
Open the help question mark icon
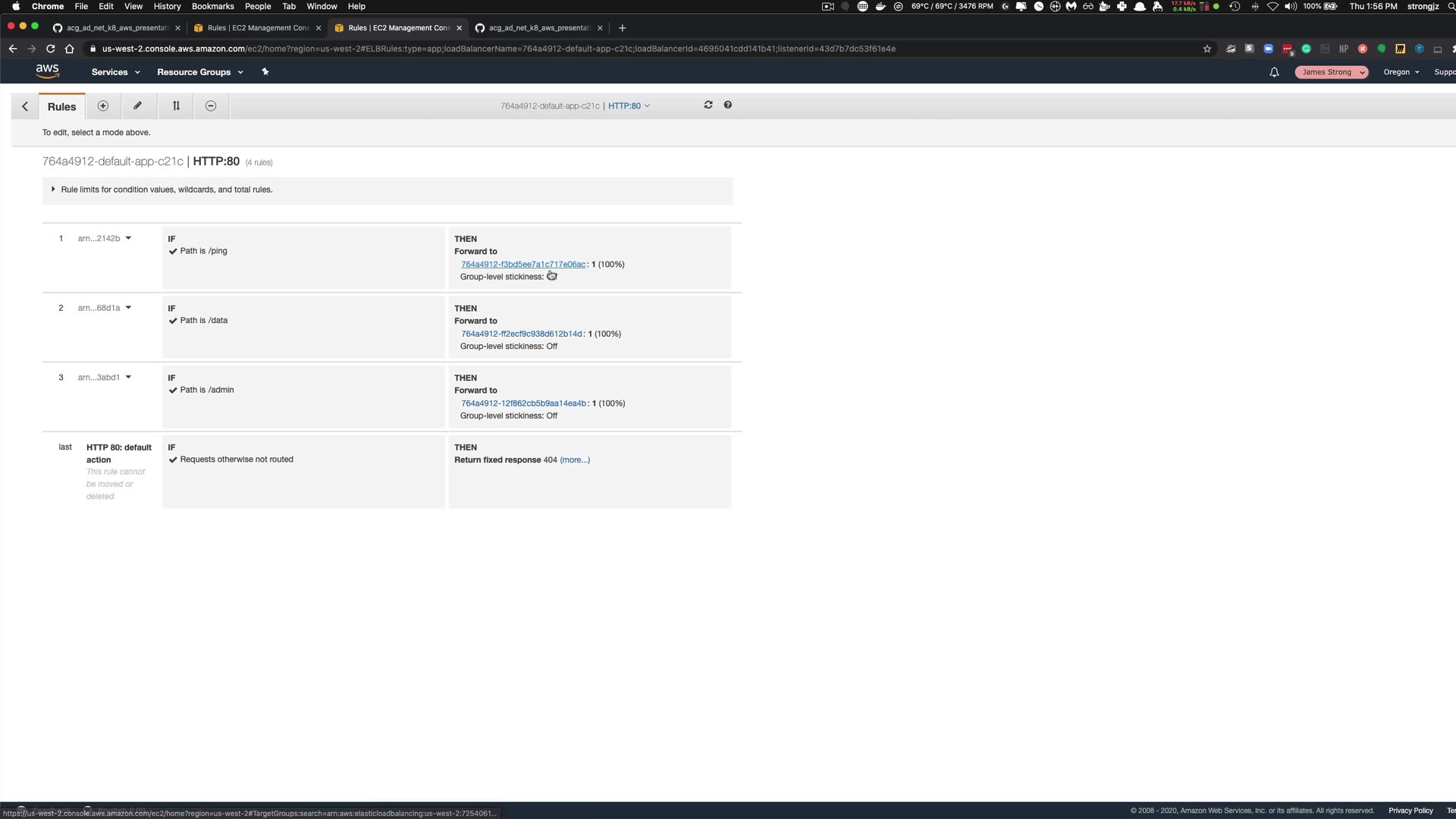point(728,105)
